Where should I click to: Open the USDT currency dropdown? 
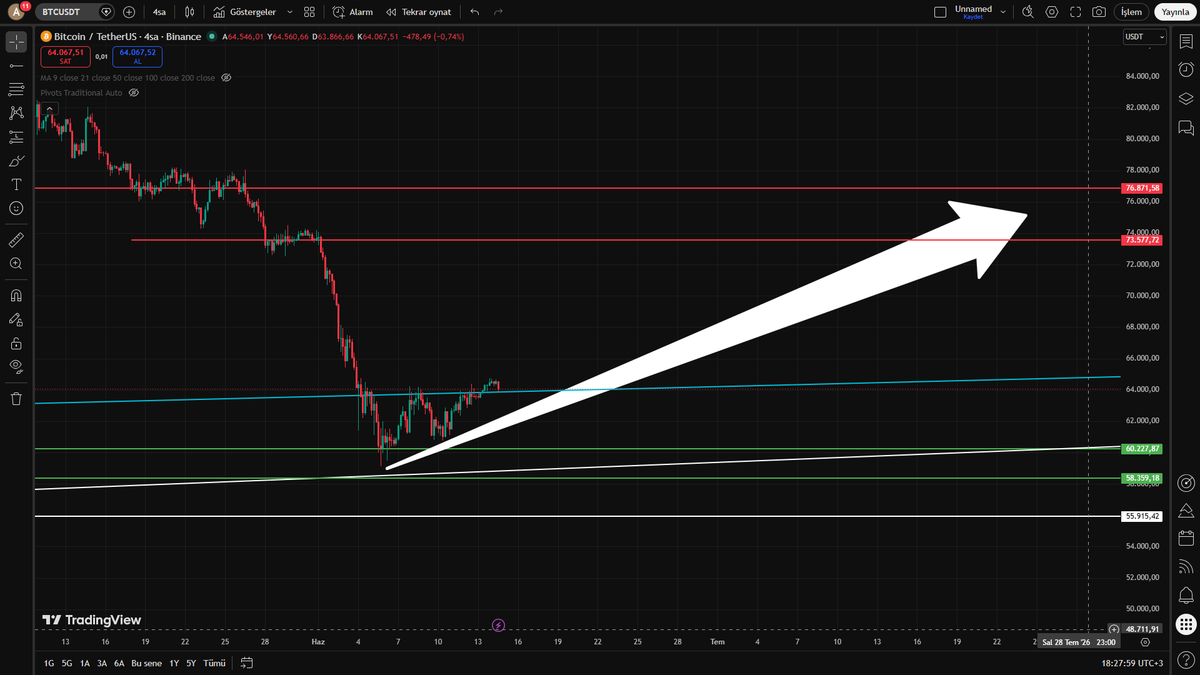[x=1145, y=36]
